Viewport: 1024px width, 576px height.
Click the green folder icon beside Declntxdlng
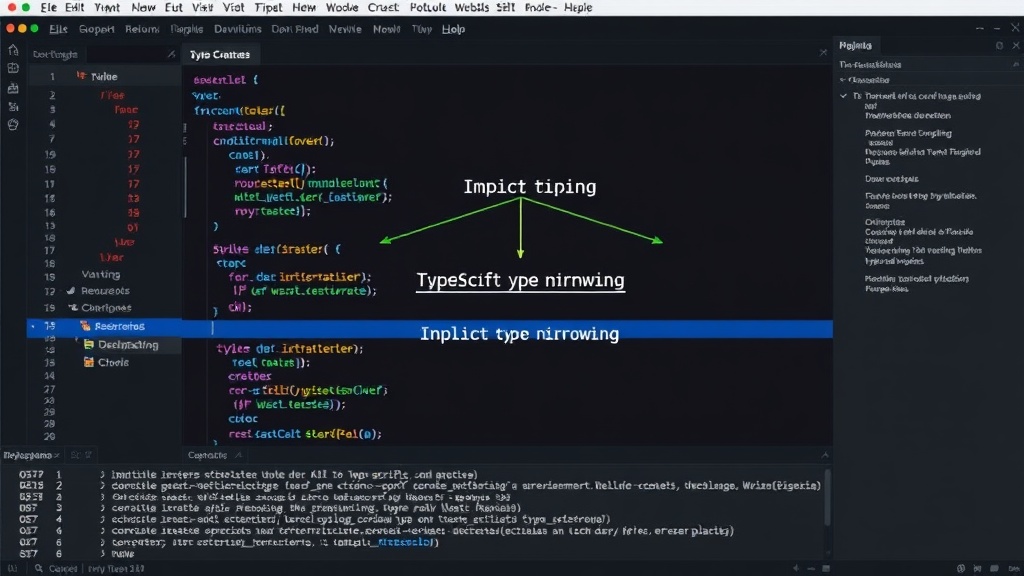(89, 344)
